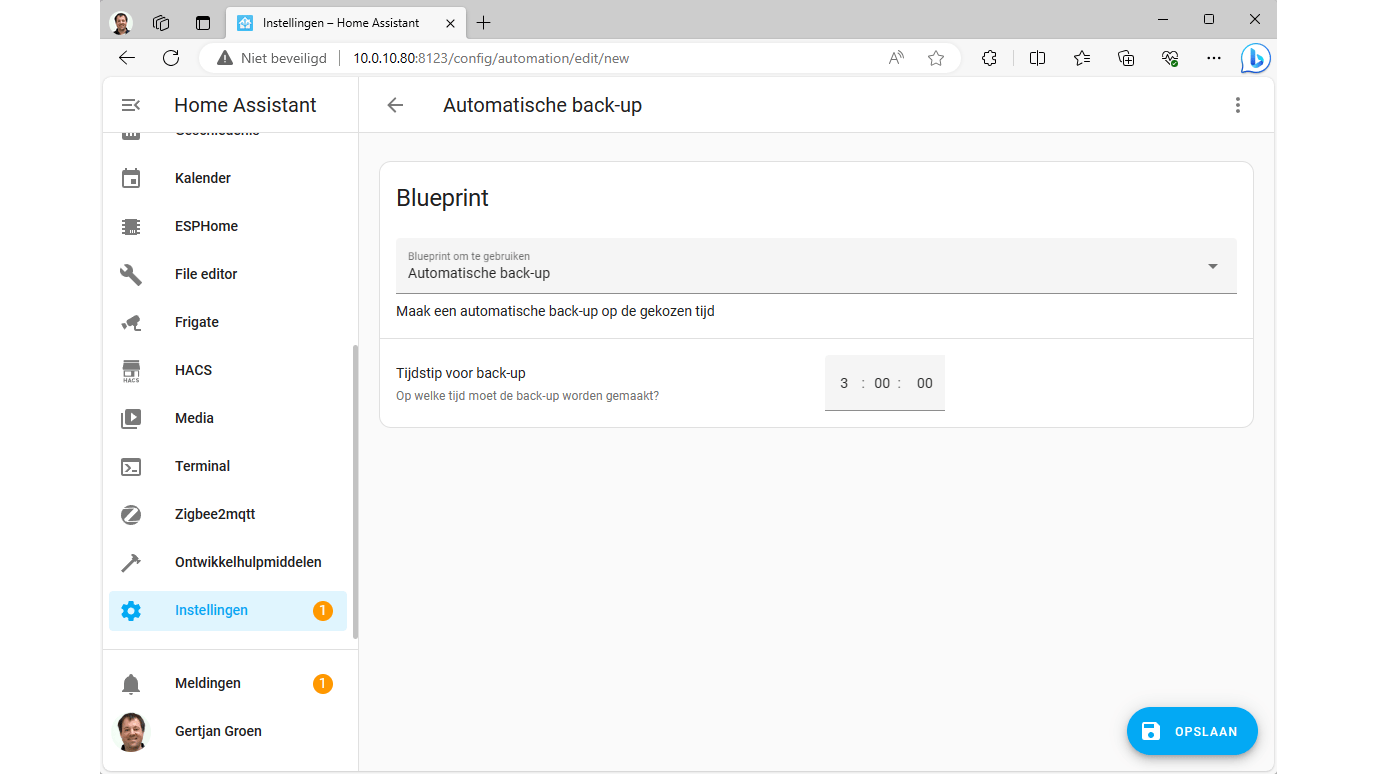
Task: Select the Media sidebar item
Action: (x=194, y=418)
